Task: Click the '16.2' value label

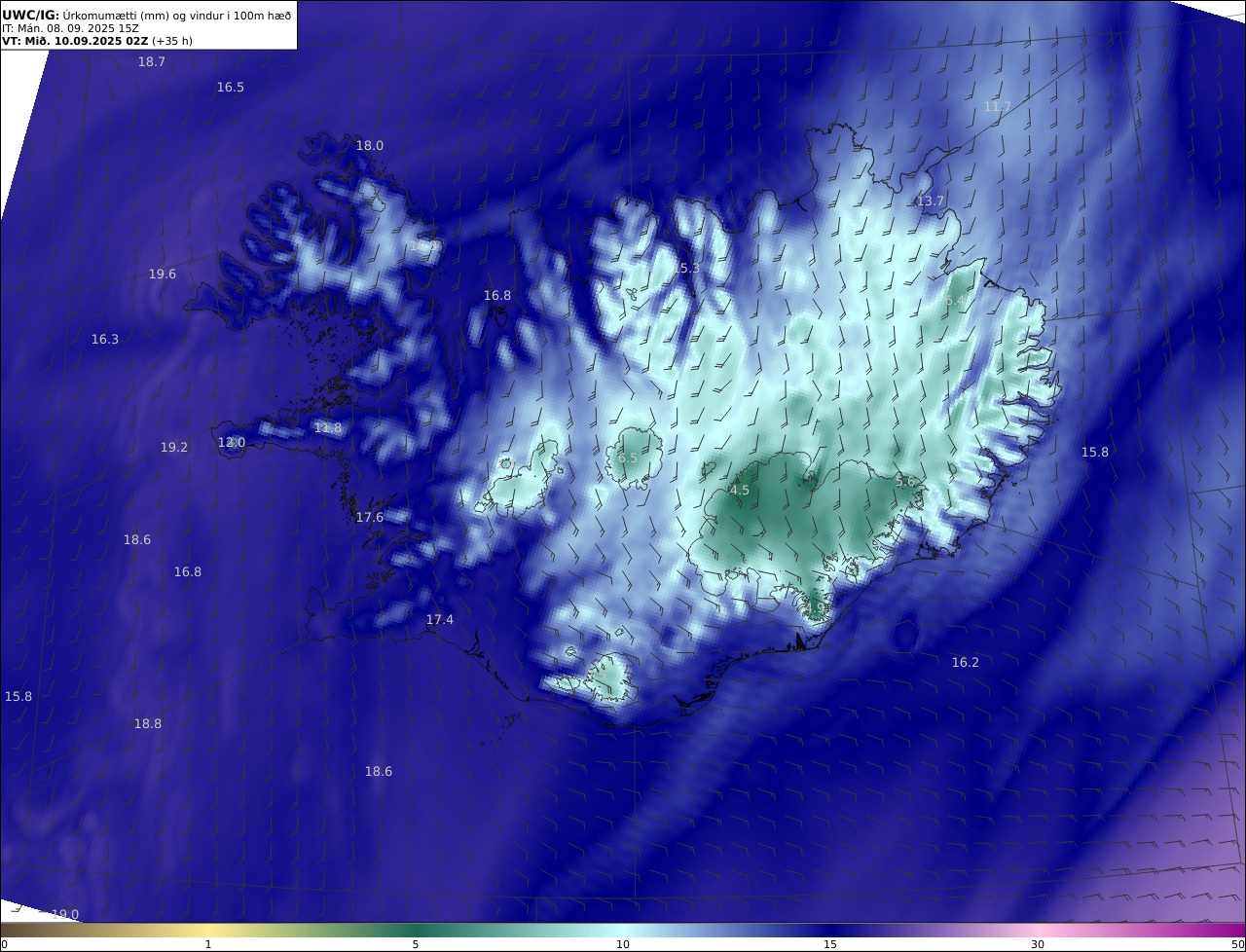Action: pyautogui.click(x=966, y=662)
